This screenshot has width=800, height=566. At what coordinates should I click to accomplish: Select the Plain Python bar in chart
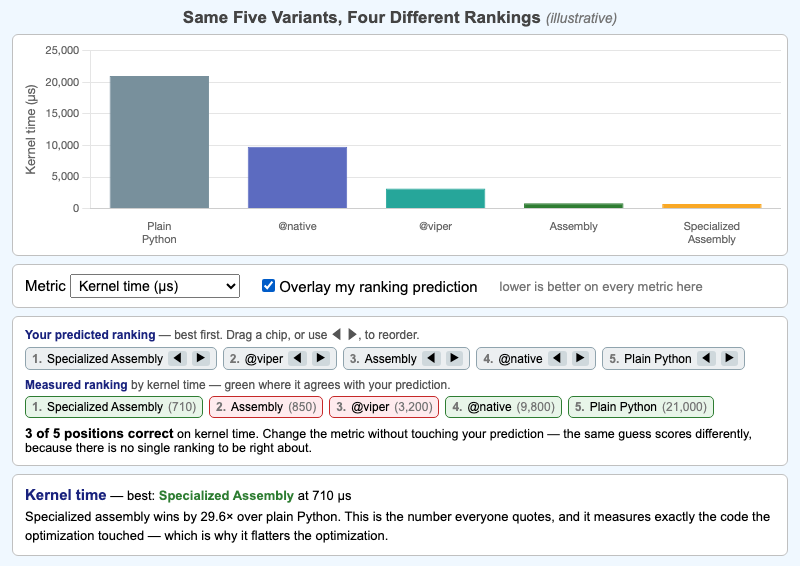(x=159, y=142)
